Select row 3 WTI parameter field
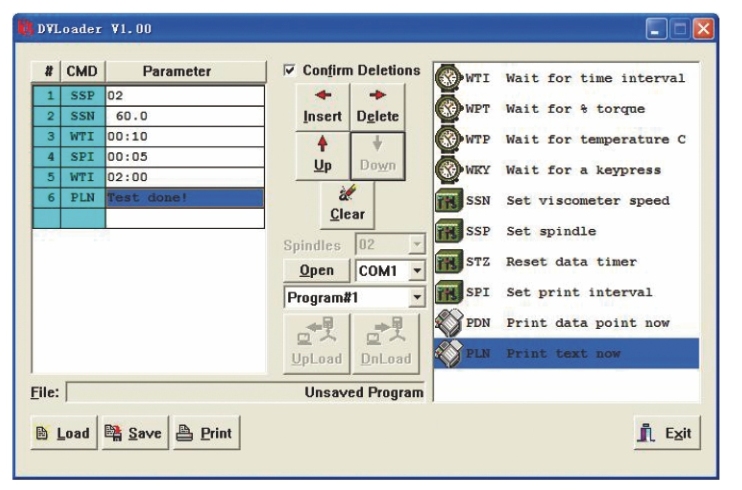Image resolution: width=742 pixels, height=490 pixels. [185, 136]
